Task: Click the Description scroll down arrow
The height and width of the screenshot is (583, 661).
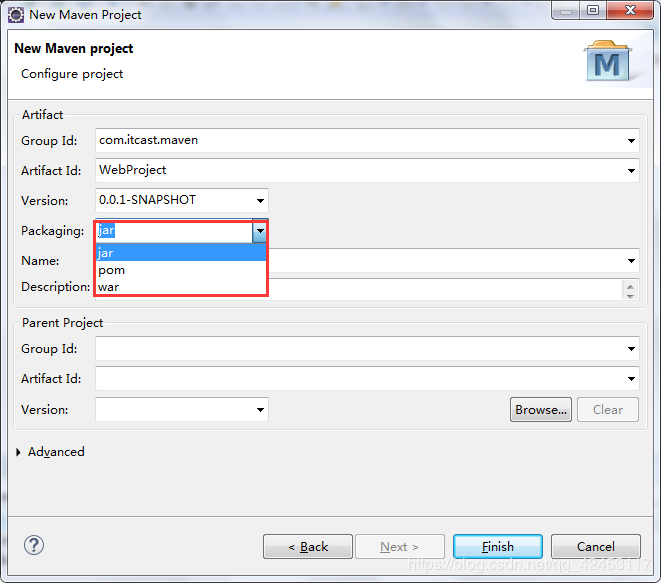Action: tap(629, 294)
